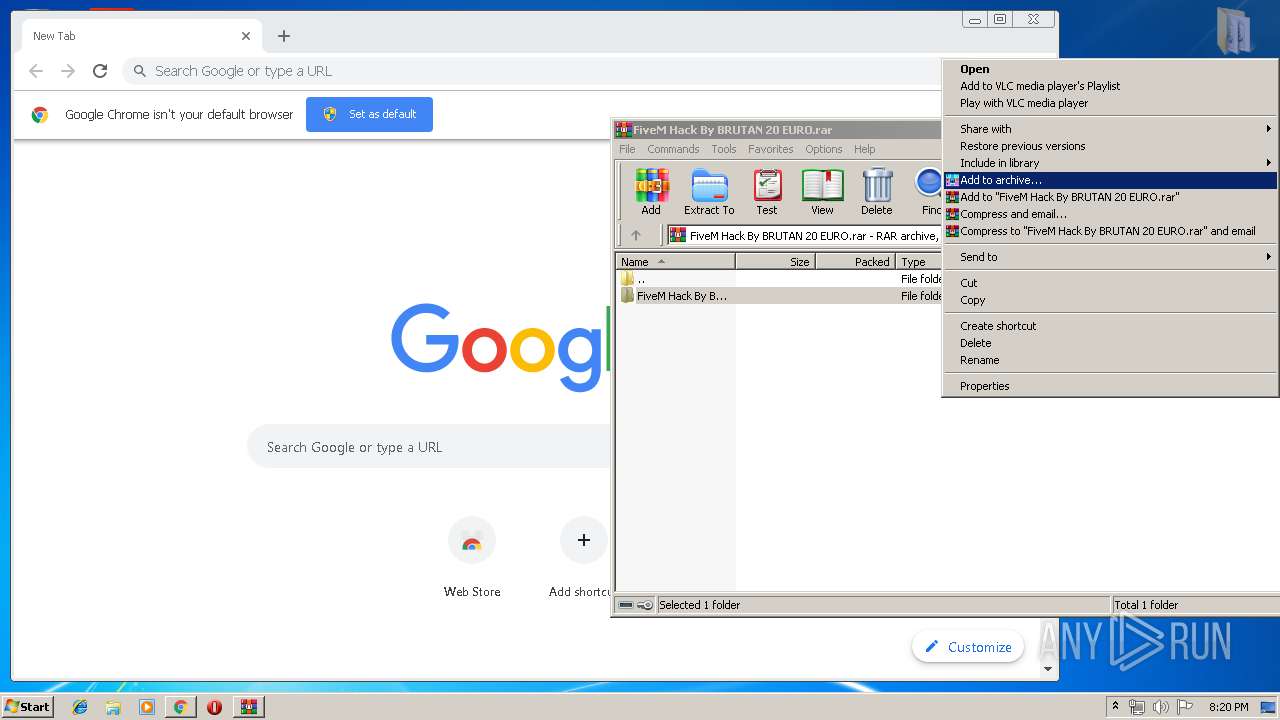Select the FiveM Hack By B... folder row
The height and width of the screenshot is (720, 1280).
[x=779, y=296]
